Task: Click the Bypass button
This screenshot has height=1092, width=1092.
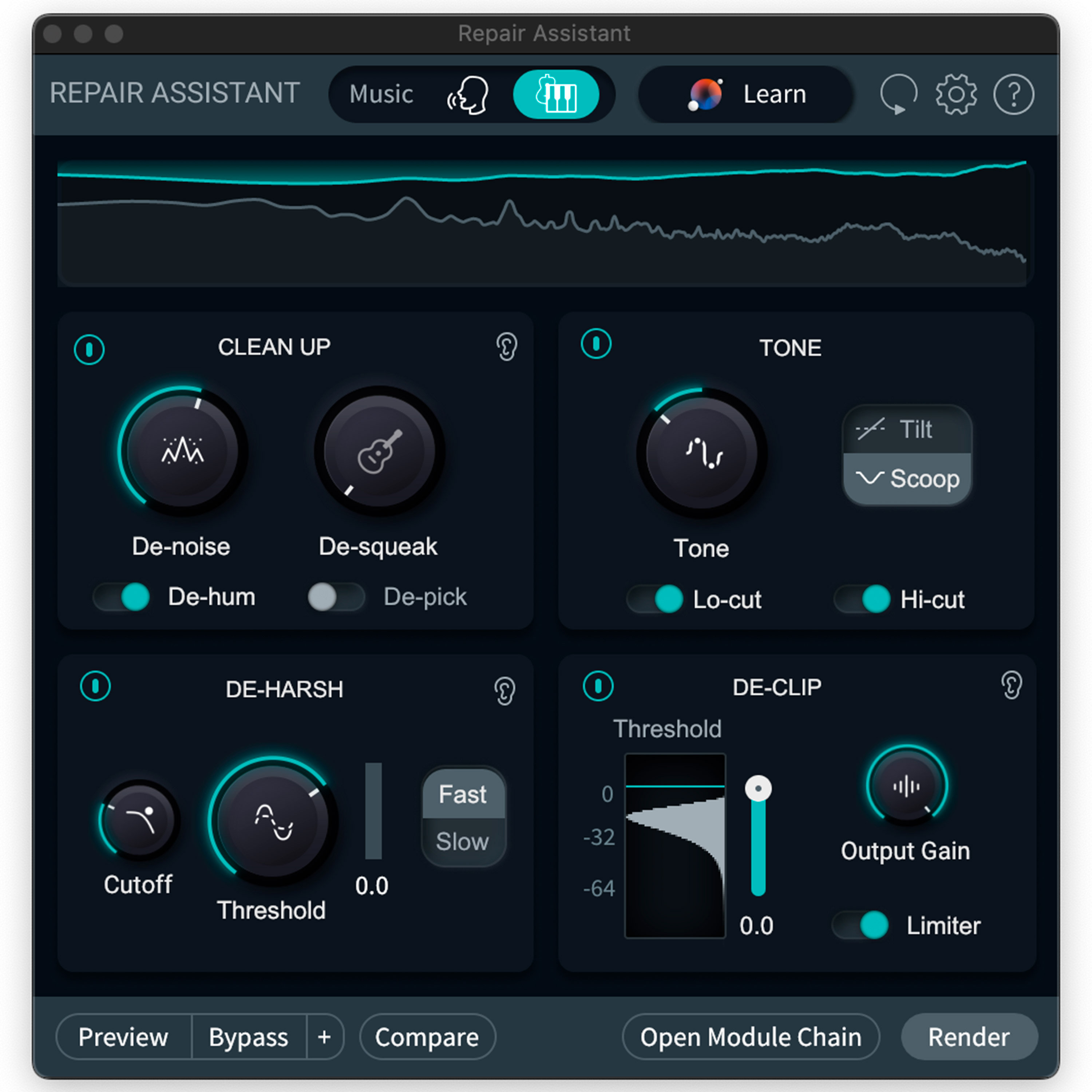Action: pyautogui.click(x=249, y=1037)
